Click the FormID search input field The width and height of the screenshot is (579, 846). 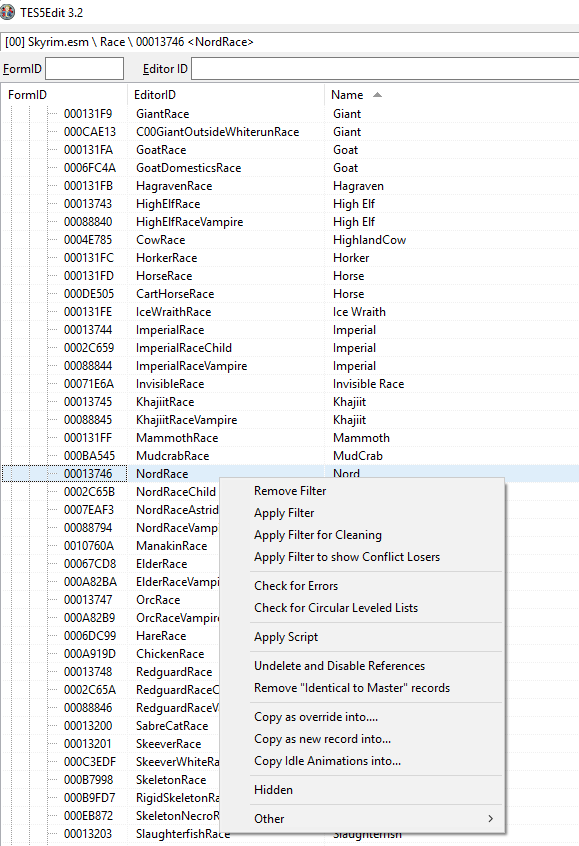[85, 69]
